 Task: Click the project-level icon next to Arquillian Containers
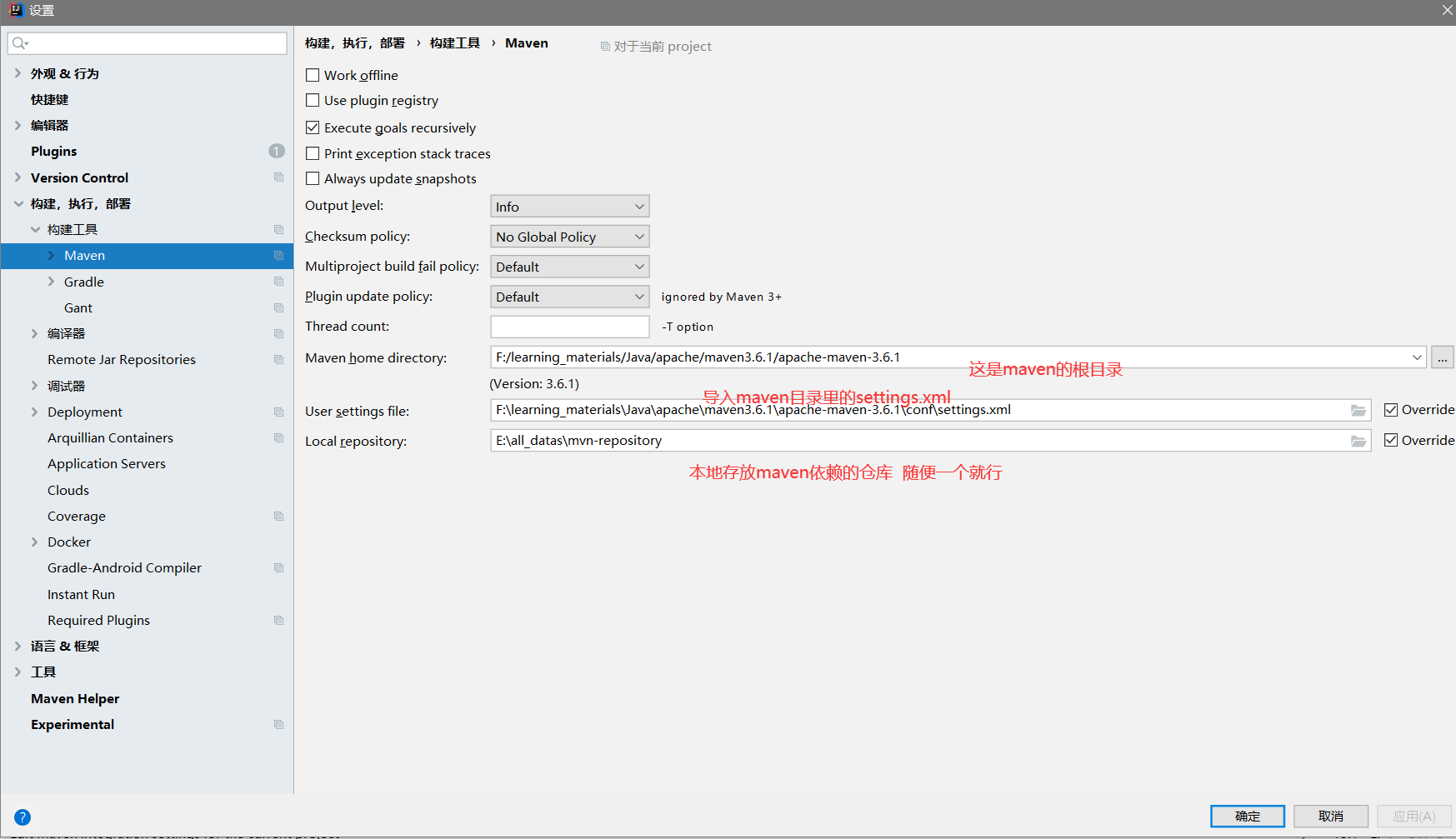tap(279, 438)
